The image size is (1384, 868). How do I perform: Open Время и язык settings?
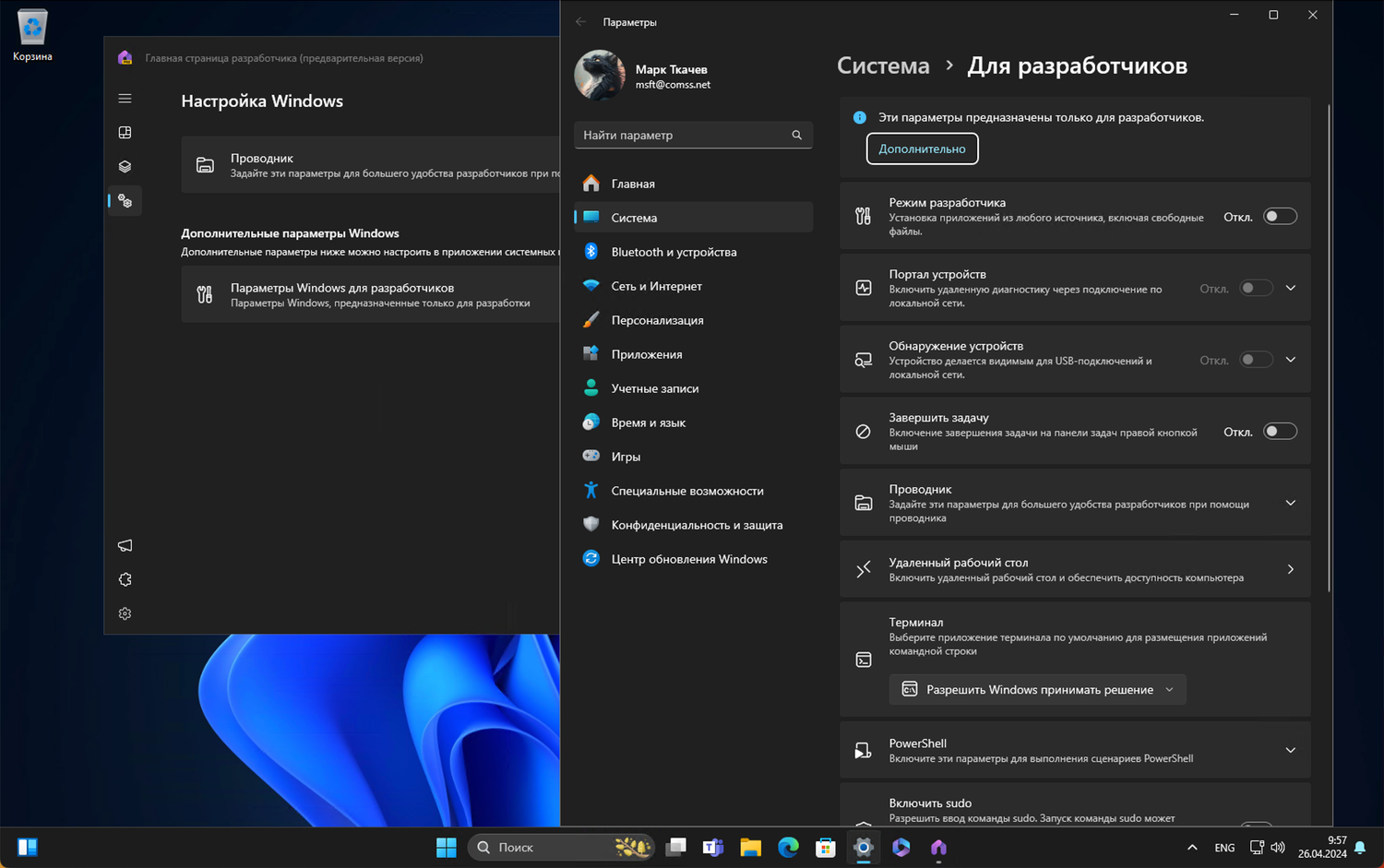tap(693, 422)
